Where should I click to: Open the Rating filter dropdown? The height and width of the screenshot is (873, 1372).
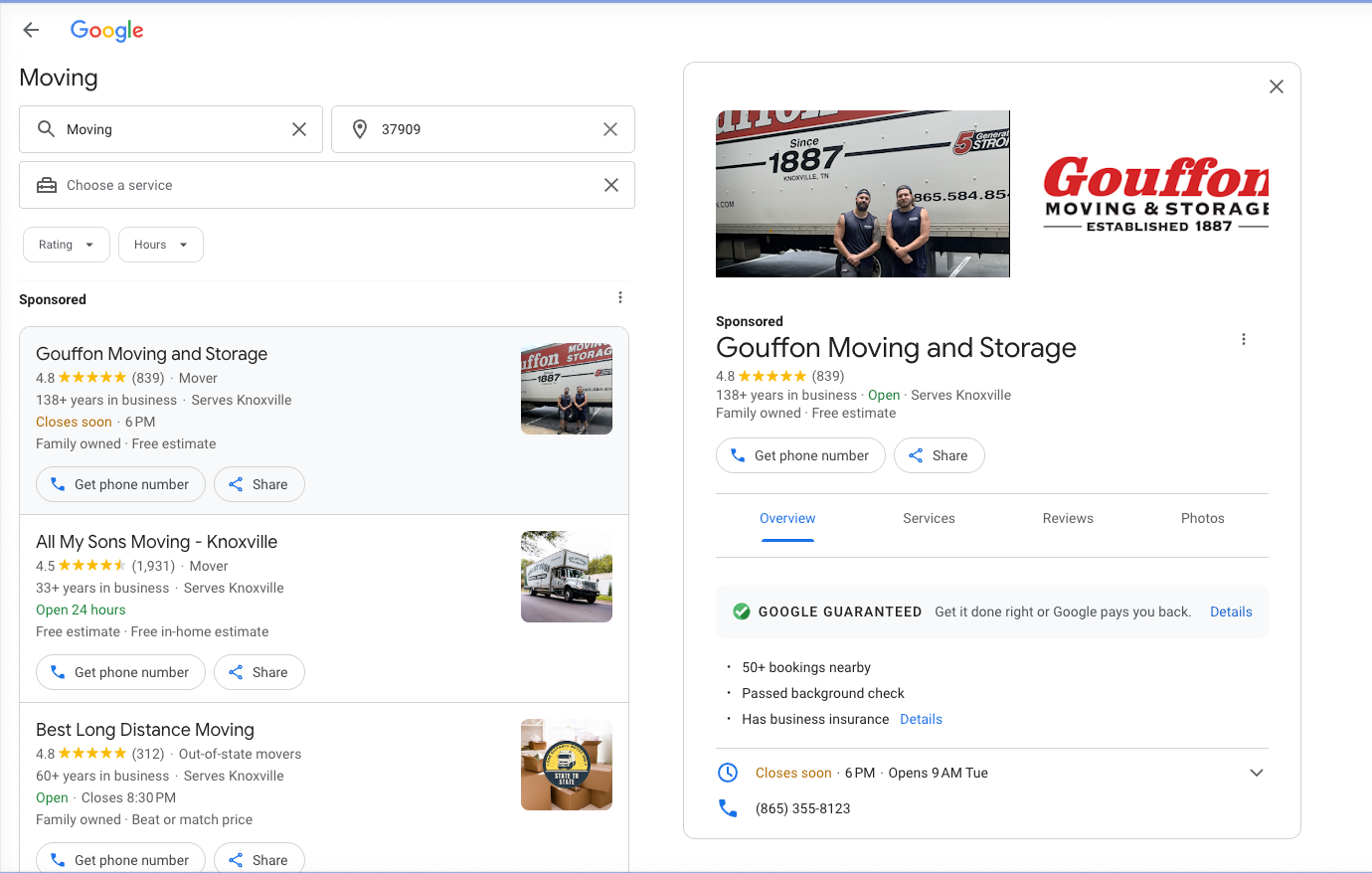pyautogui.click(x=67, y=245)
